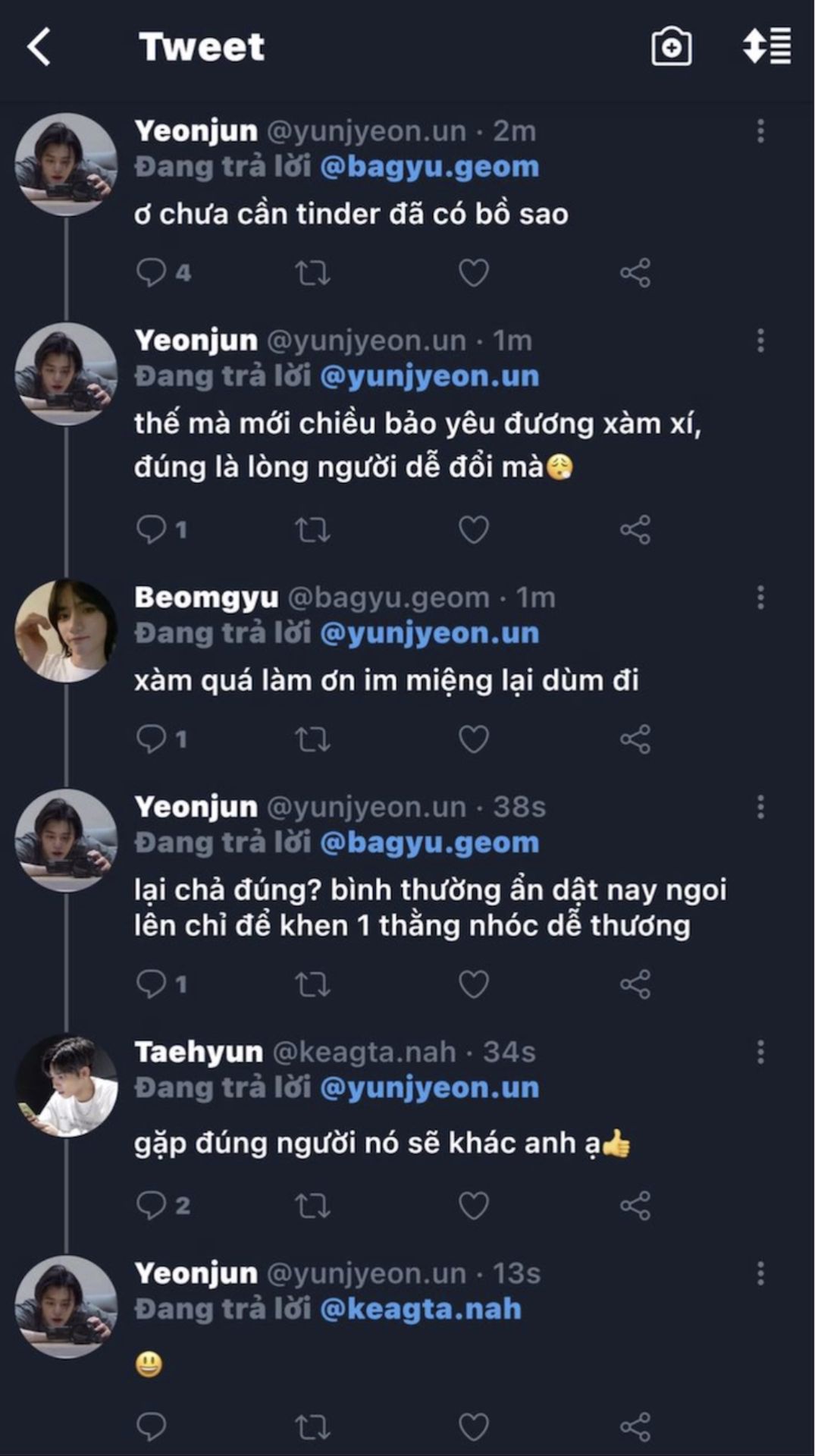Open @keagta.nah mention in last tweet
815x1456 pixels.
point(421,1309)
